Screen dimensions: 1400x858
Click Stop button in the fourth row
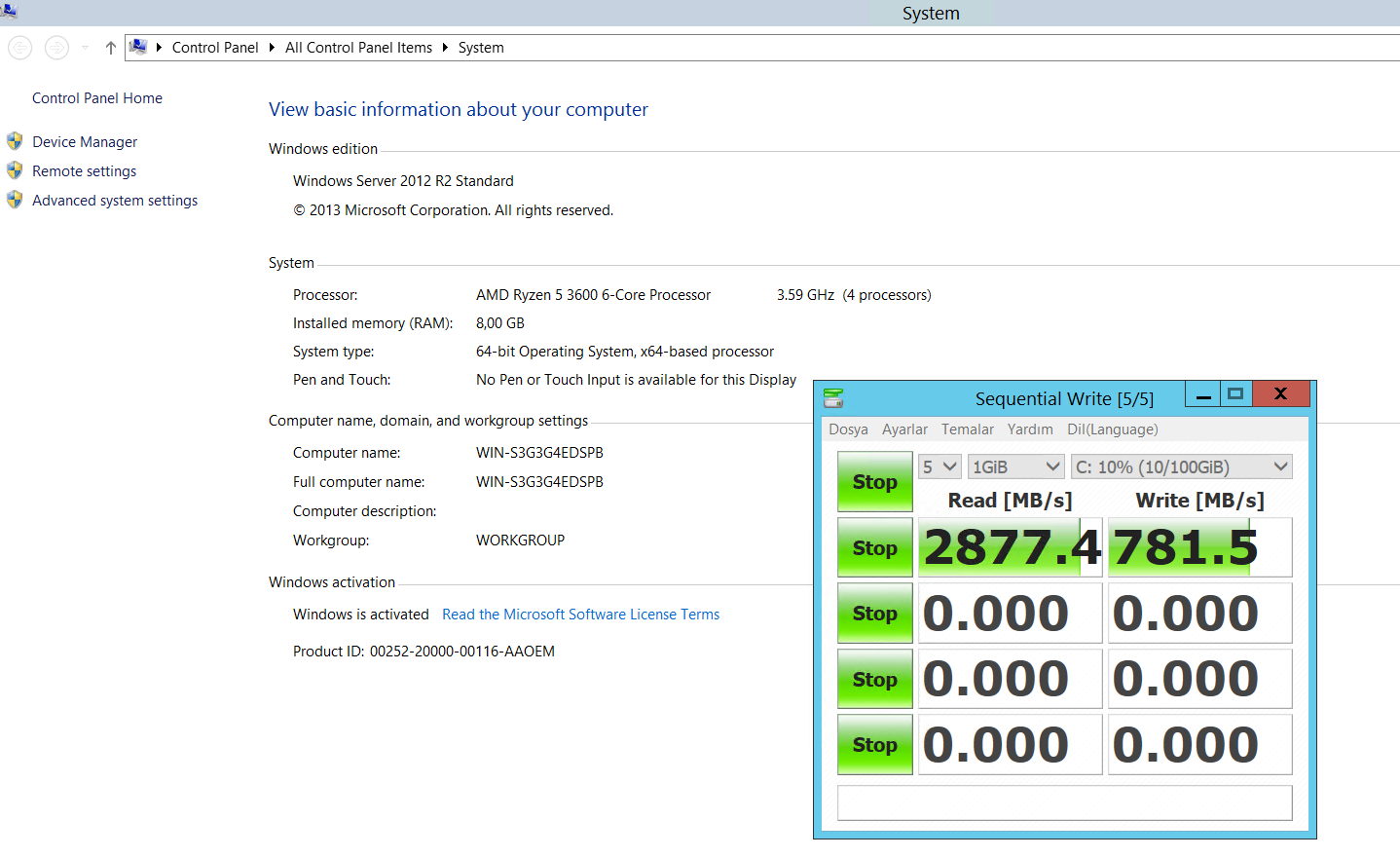(x=875, y=679)
